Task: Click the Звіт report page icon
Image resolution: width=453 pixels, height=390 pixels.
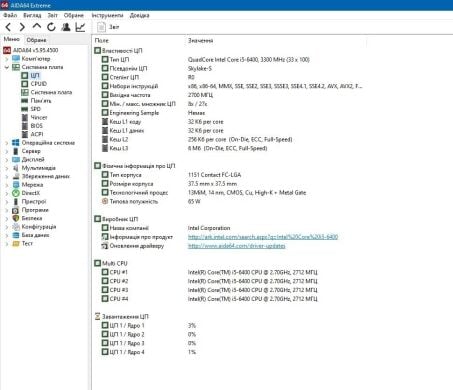Action: (x=101, y=27)
